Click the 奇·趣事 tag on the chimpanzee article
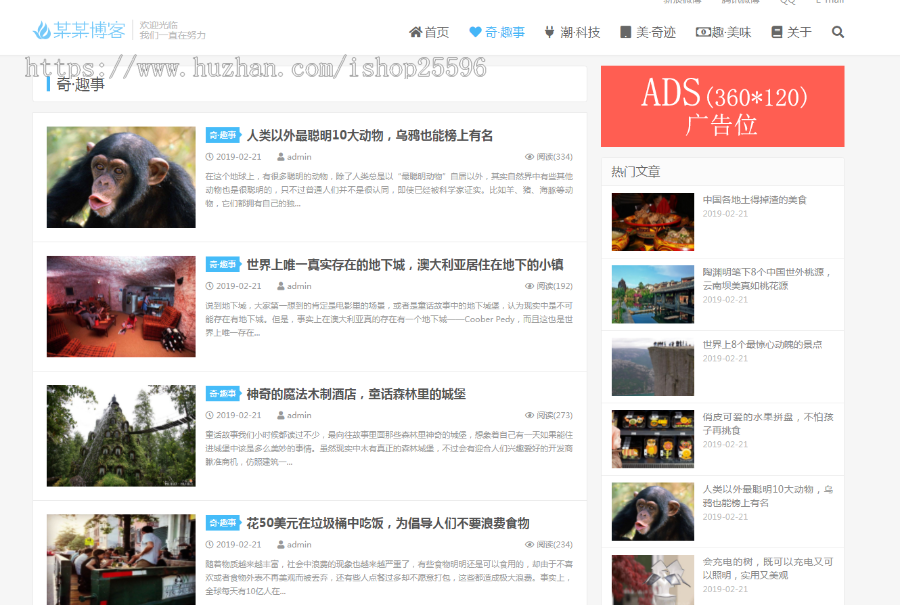Screen dimensions: 900x605 point(223,135)
